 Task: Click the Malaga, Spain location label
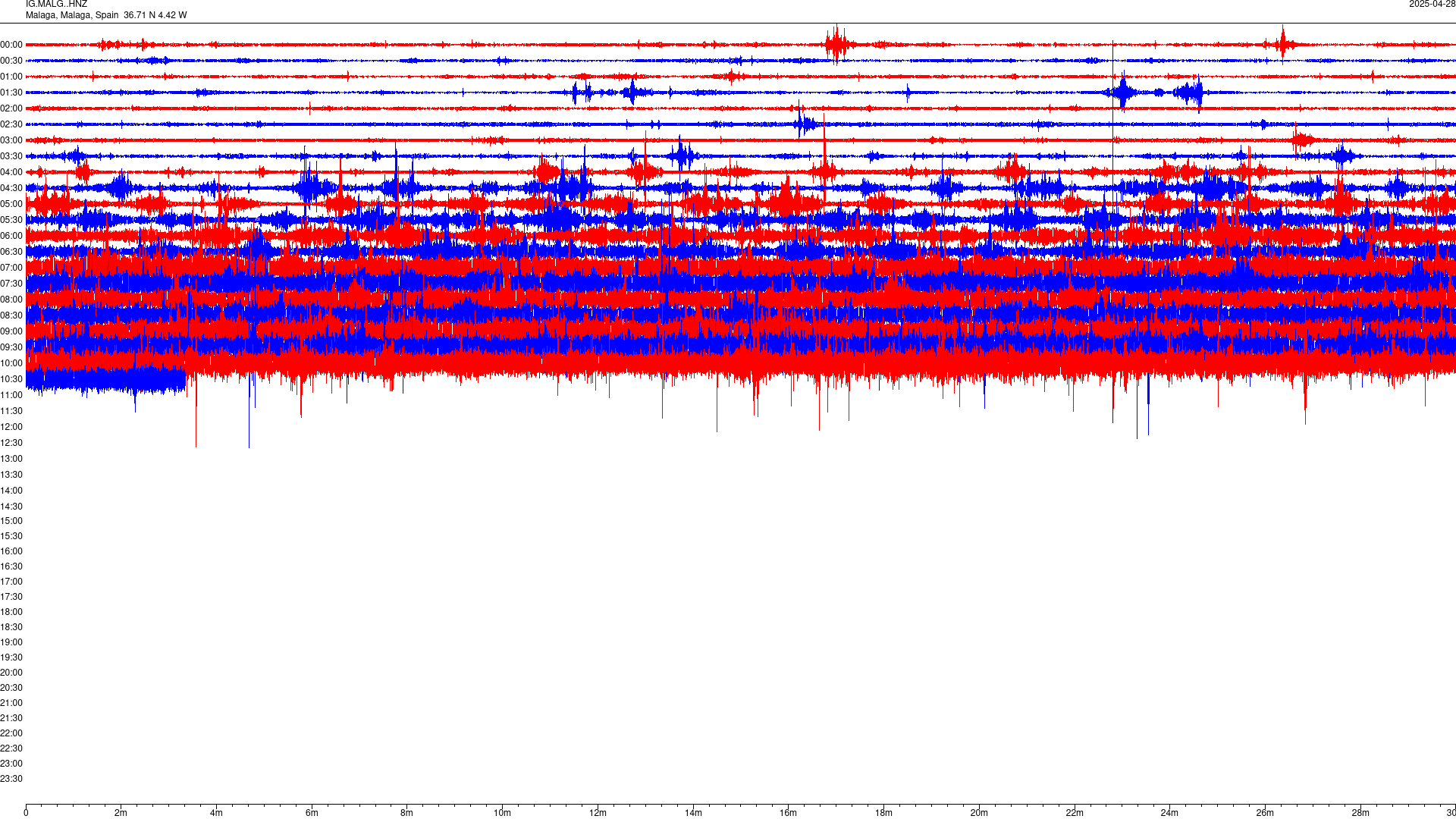click(106, 15)
